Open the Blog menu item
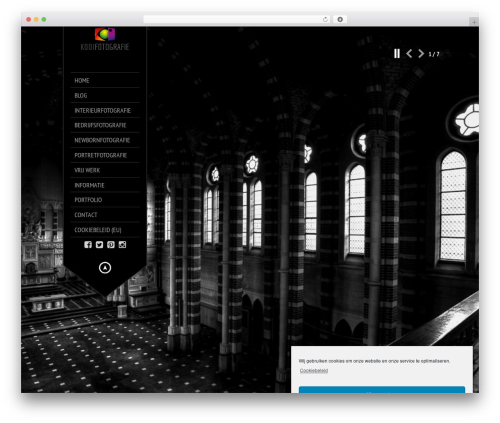The height and width of the screenshot is (423, 500). 105,95
